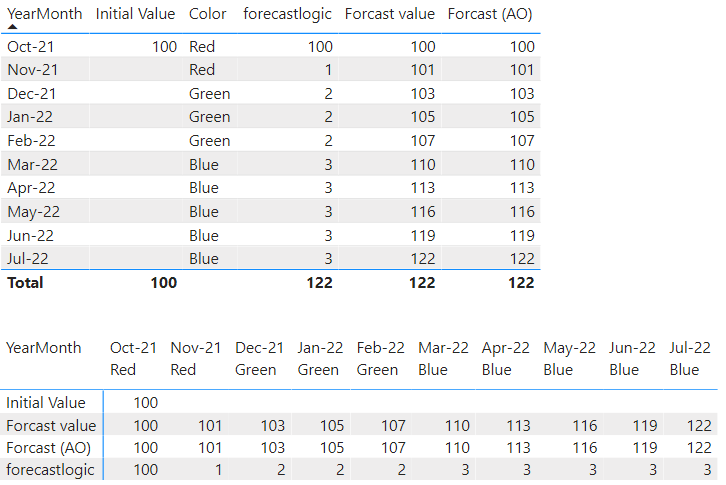Sort by the Forcast value column header
726x485 pixels.
coord(389,14)
